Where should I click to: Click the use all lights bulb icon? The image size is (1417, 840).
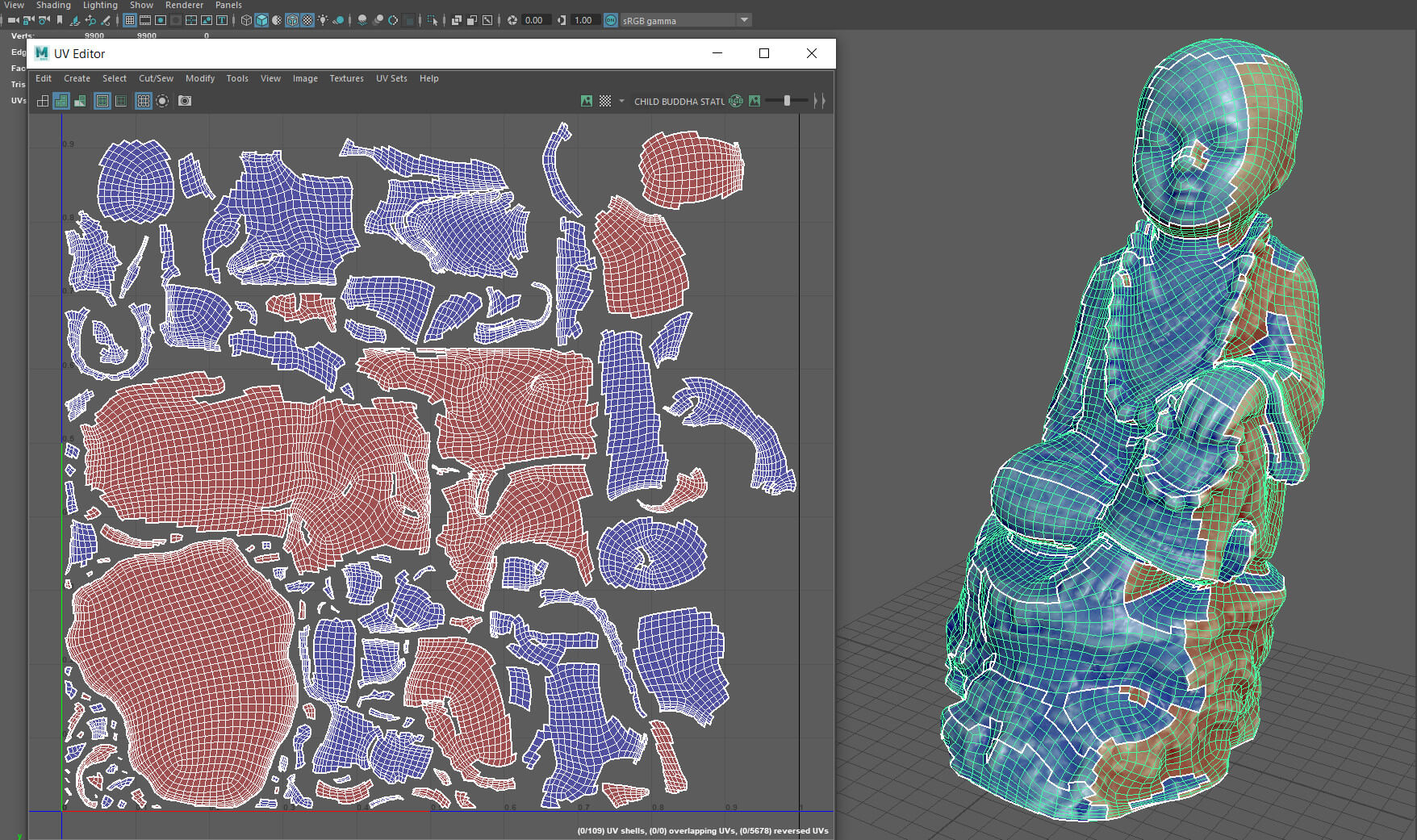click(323, 20)
